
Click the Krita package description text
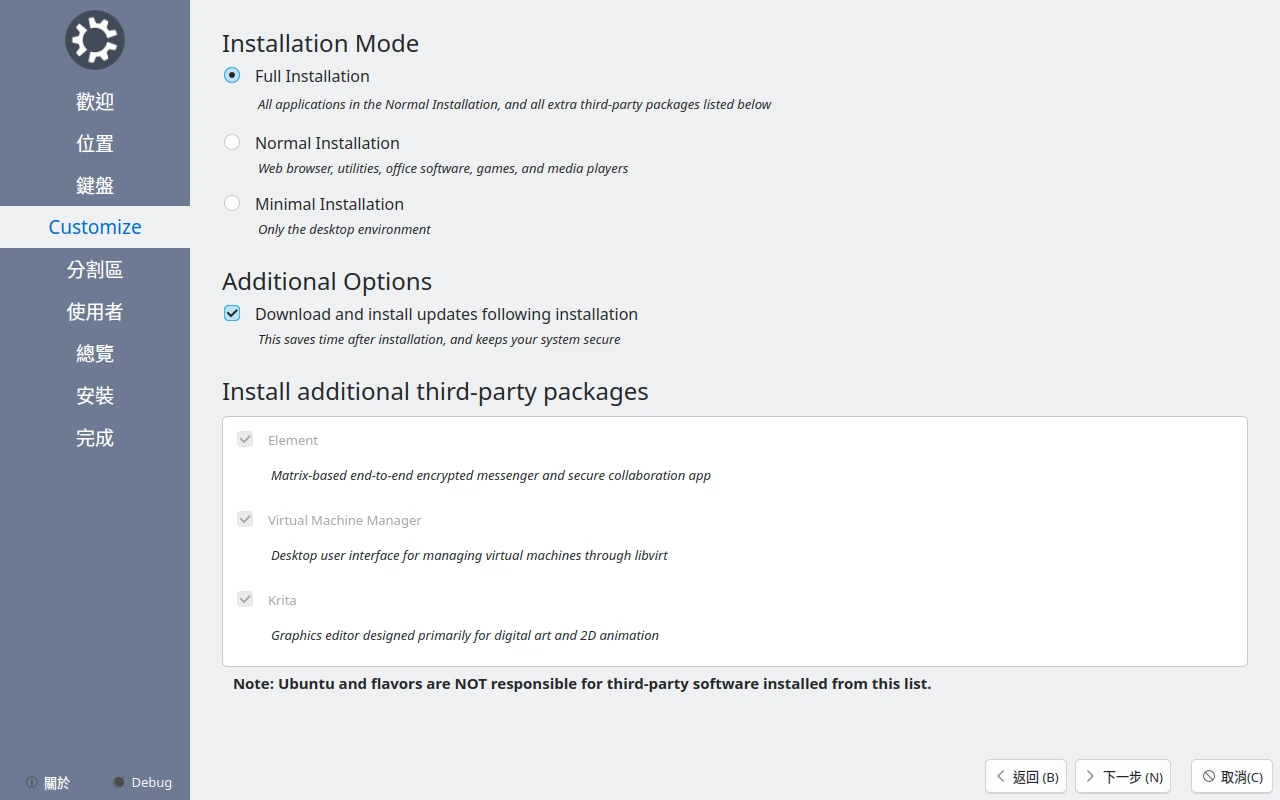(x=464, y=635)
